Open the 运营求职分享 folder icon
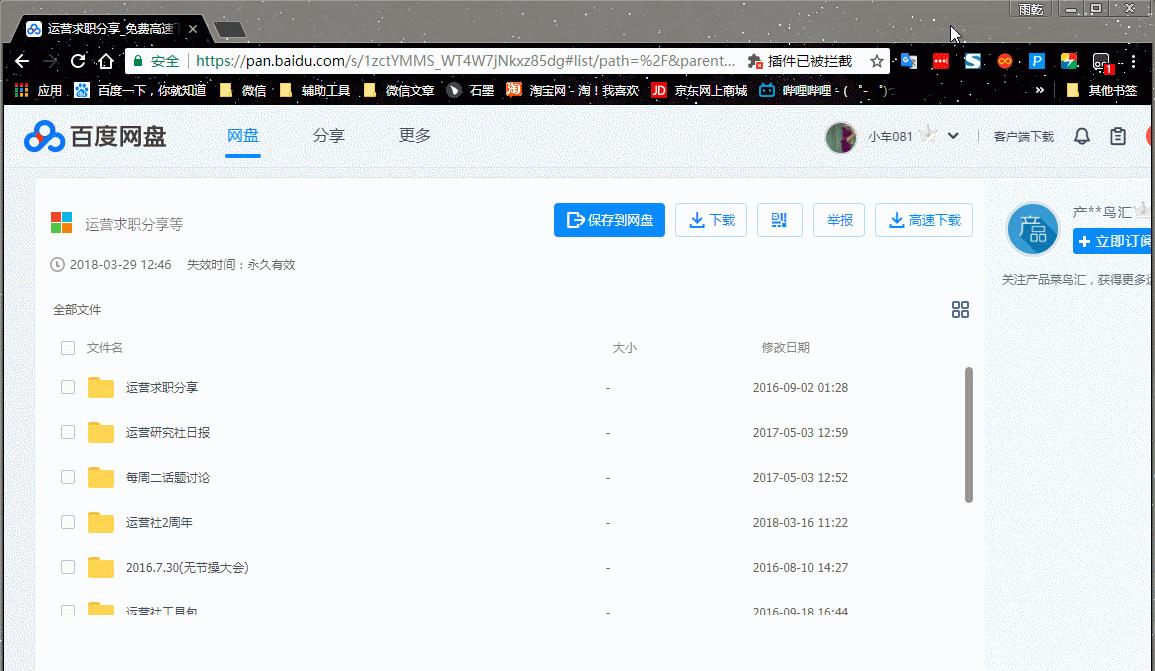 click(x=101, y=387)
